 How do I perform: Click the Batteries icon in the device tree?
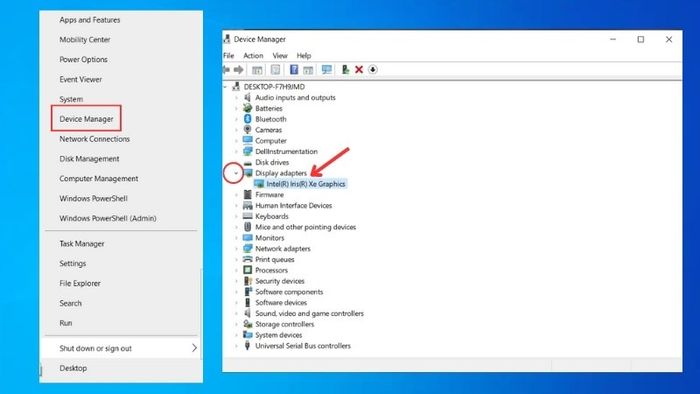[x=248, y=108]
